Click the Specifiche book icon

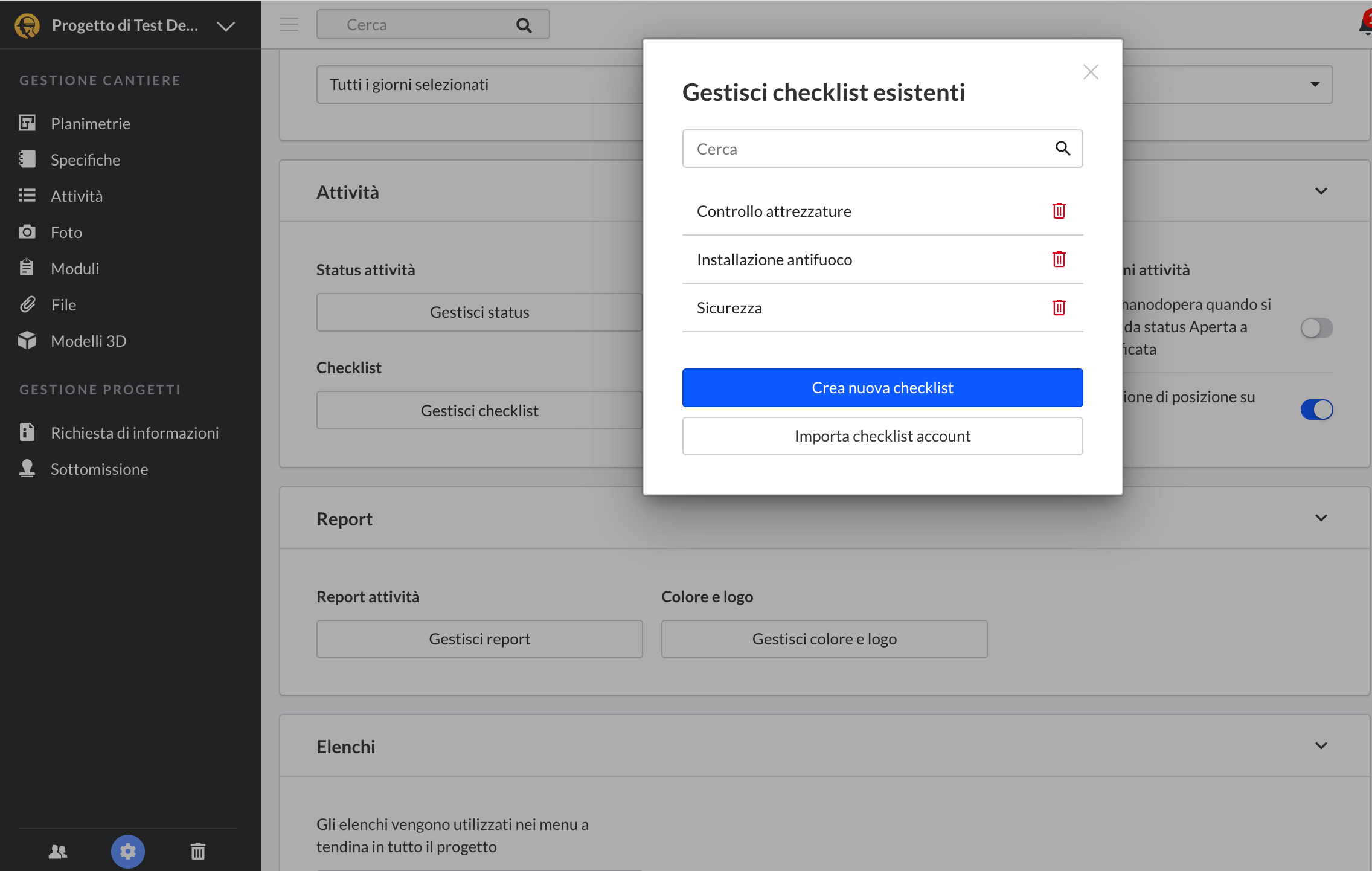point(27,159)
